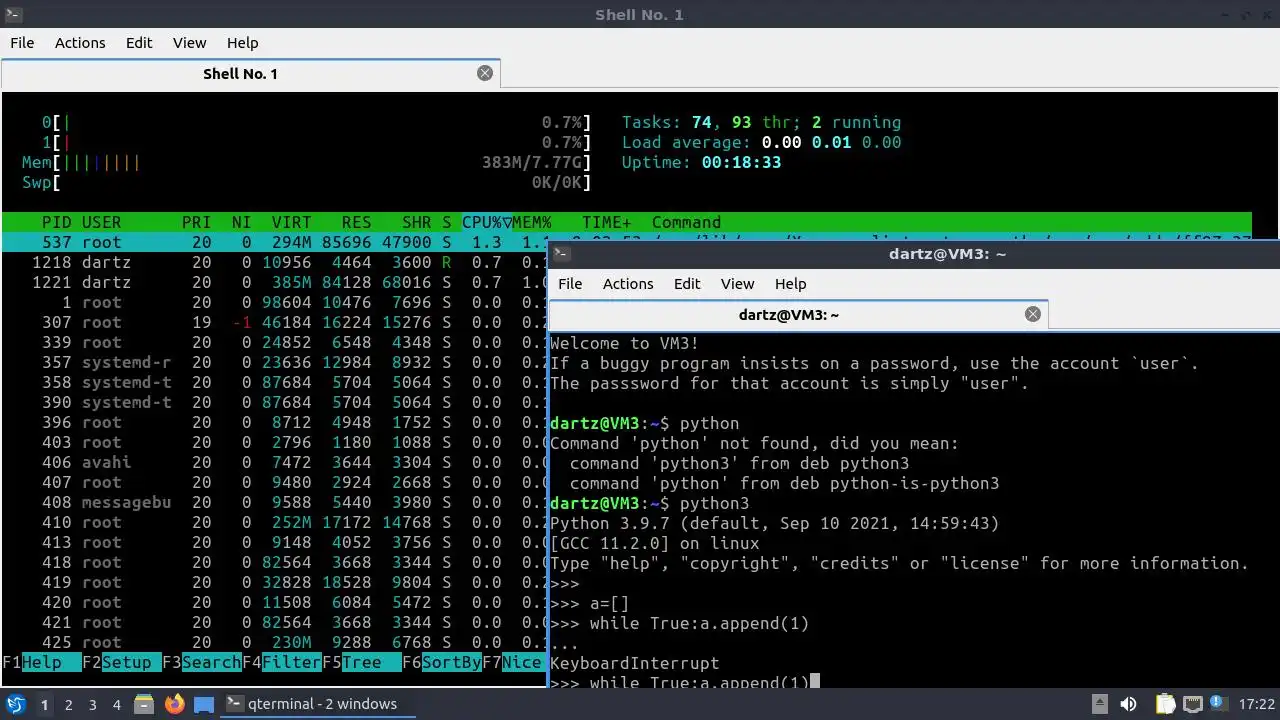Close the Shell No. 1 tab
This screenshot has height=720, width=1280.
pyautogui.click(x=485, y=73)
